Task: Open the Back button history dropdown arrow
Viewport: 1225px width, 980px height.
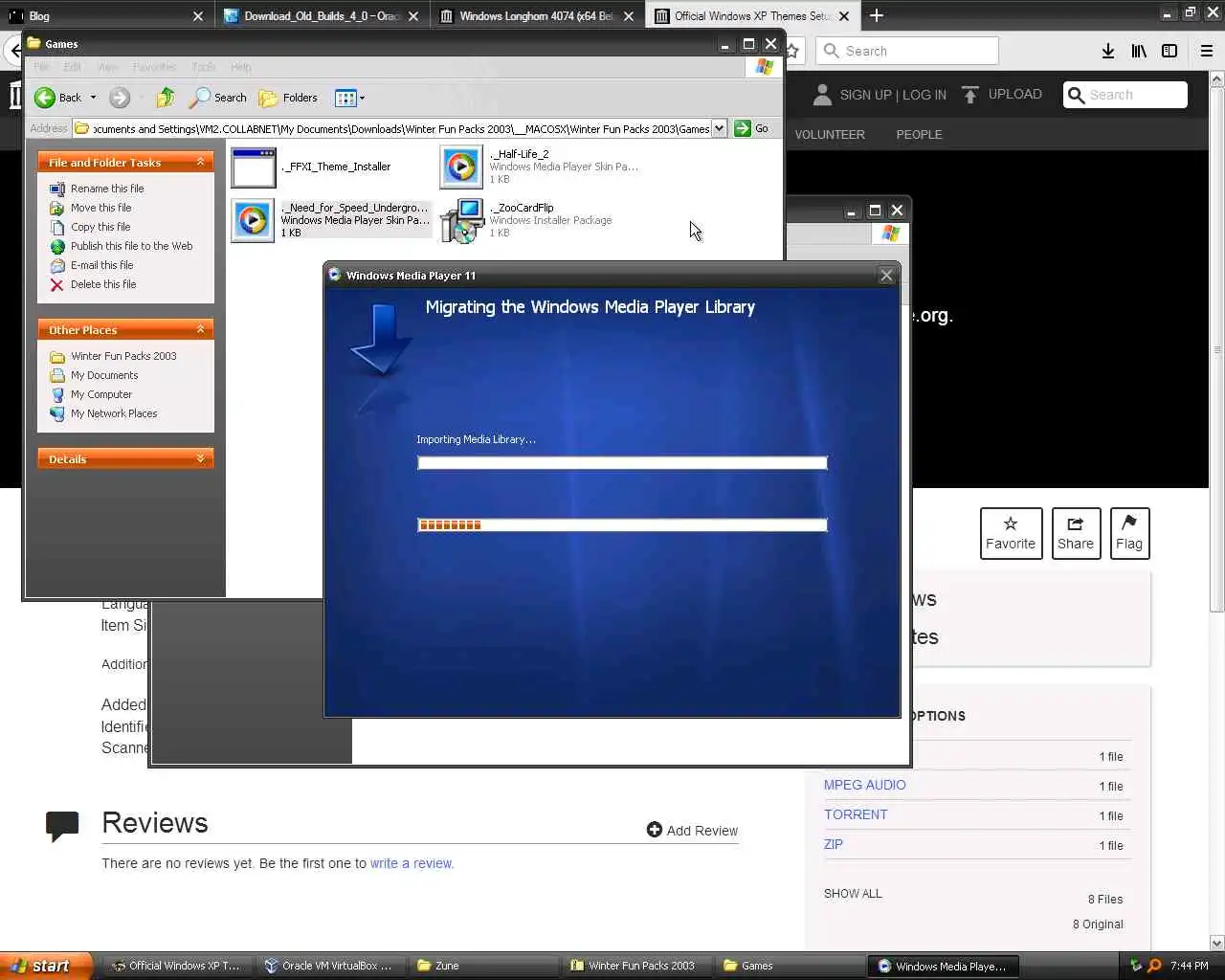Action: [93, 98]
